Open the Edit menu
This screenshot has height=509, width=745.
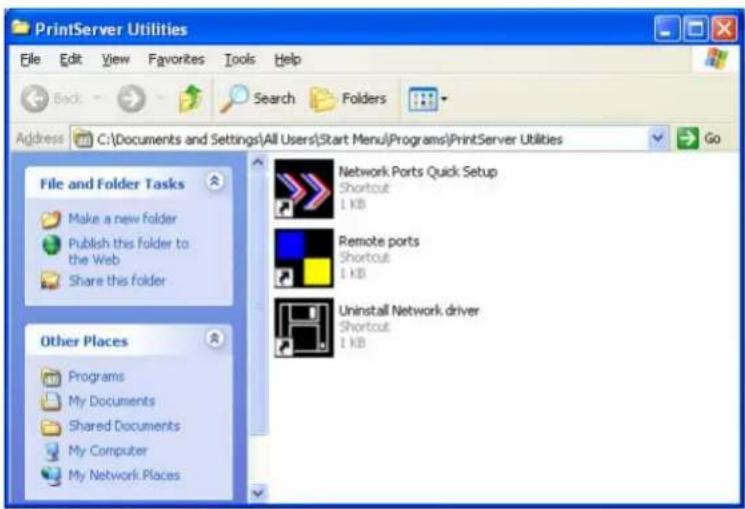tap(71, 59)
